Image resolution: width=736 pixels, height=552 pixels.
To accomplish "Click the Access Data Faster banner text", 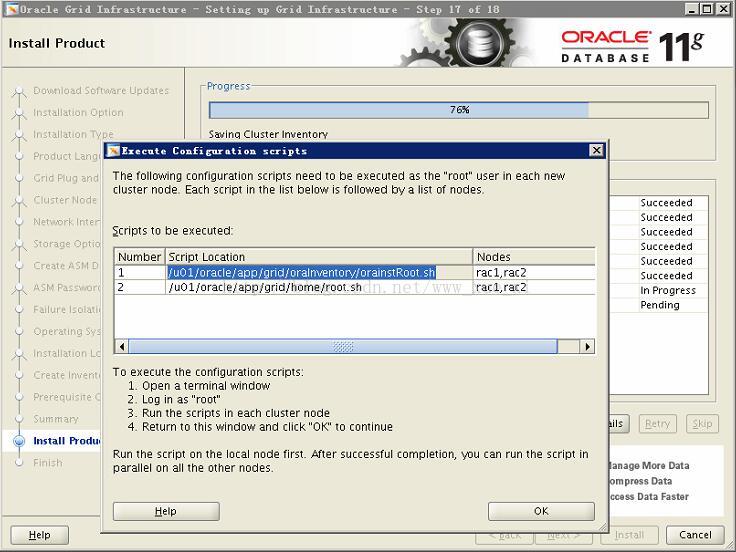I will [649, 497].
